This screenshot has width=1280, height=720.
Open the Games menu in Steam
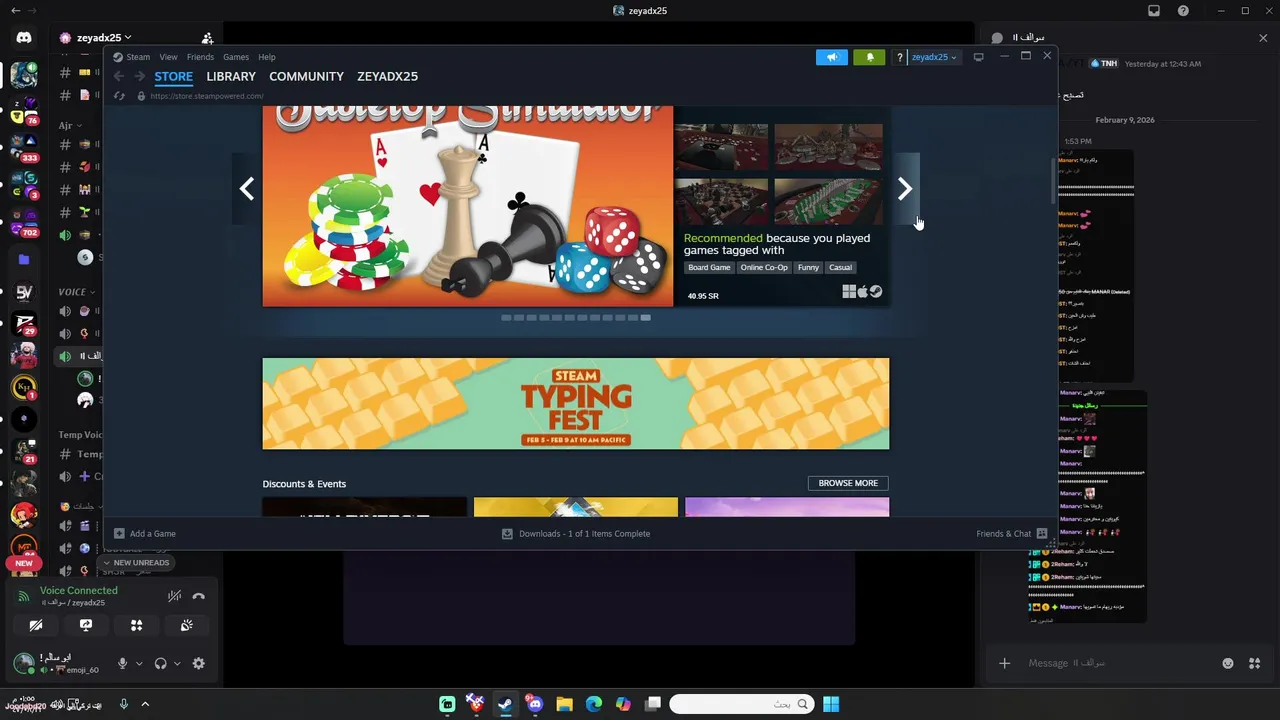coord(236,57)
